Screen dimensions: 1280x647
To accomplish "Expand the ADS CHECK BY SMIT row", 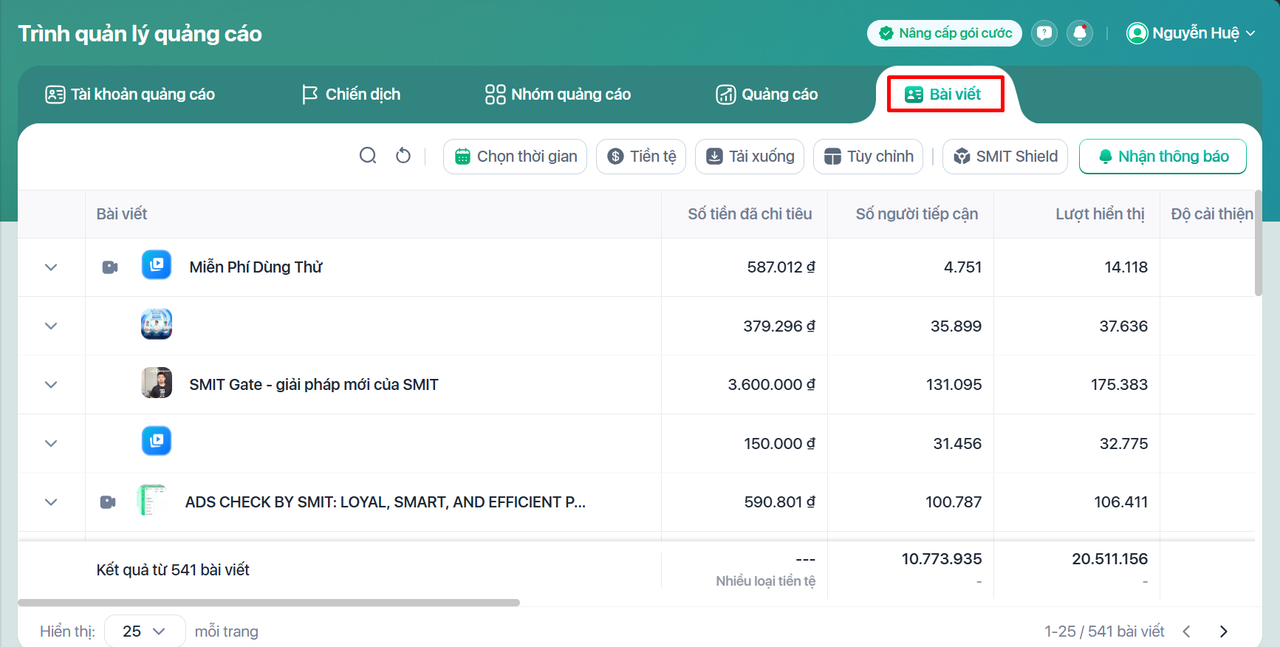I will [x=51, y=502].
